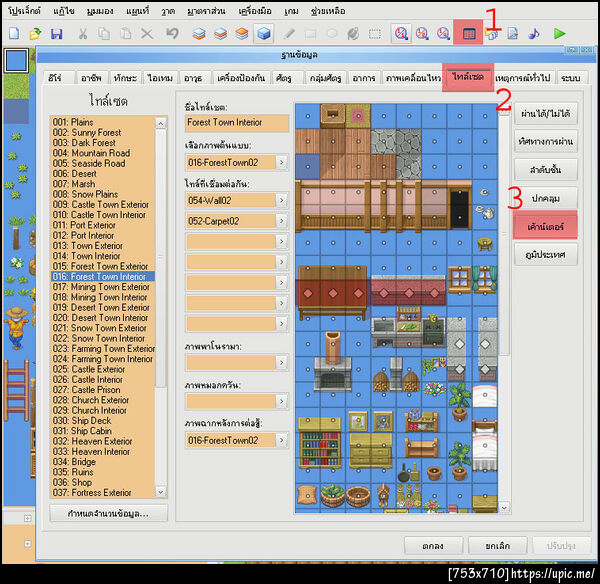Select 036: Shop in tileset list

[x=103, y=482]
